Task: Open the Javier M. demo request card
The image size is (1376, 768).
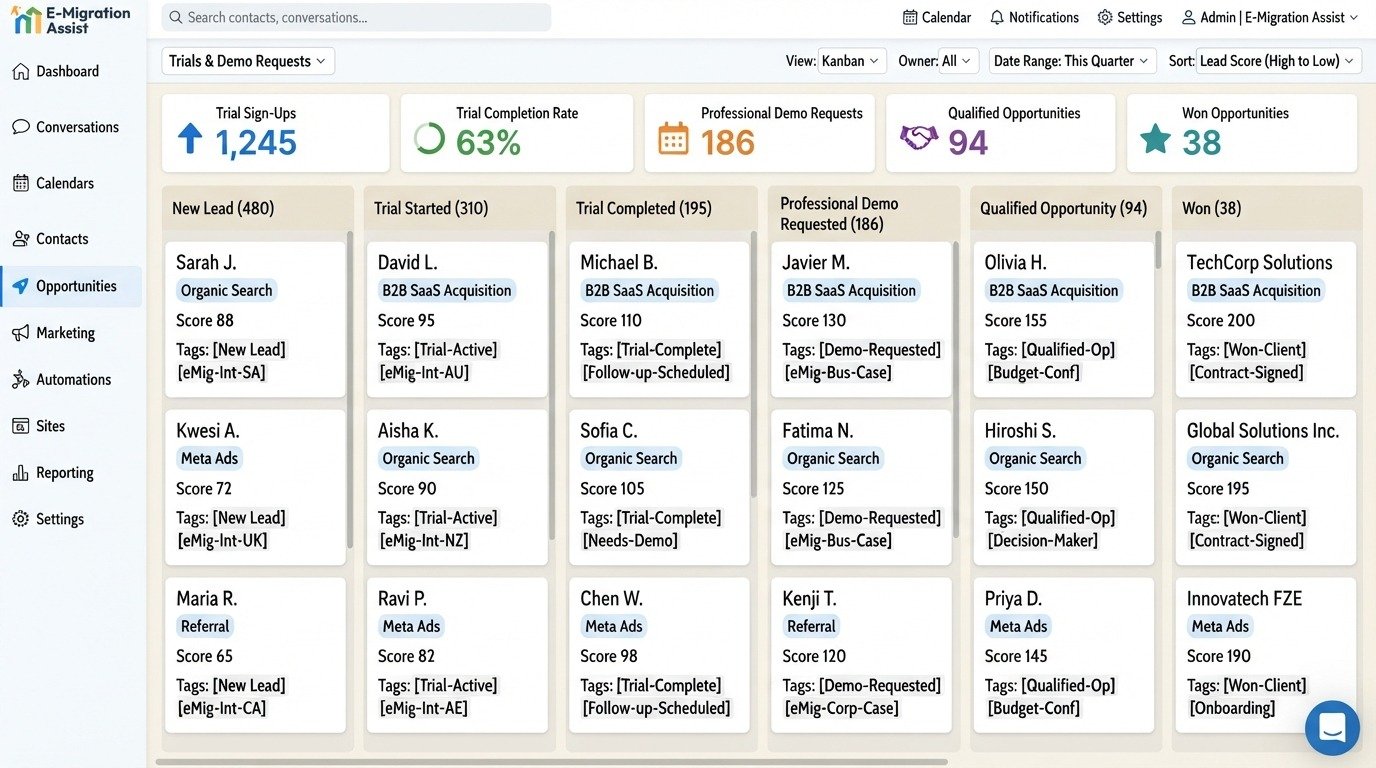Action: [861, 319]
